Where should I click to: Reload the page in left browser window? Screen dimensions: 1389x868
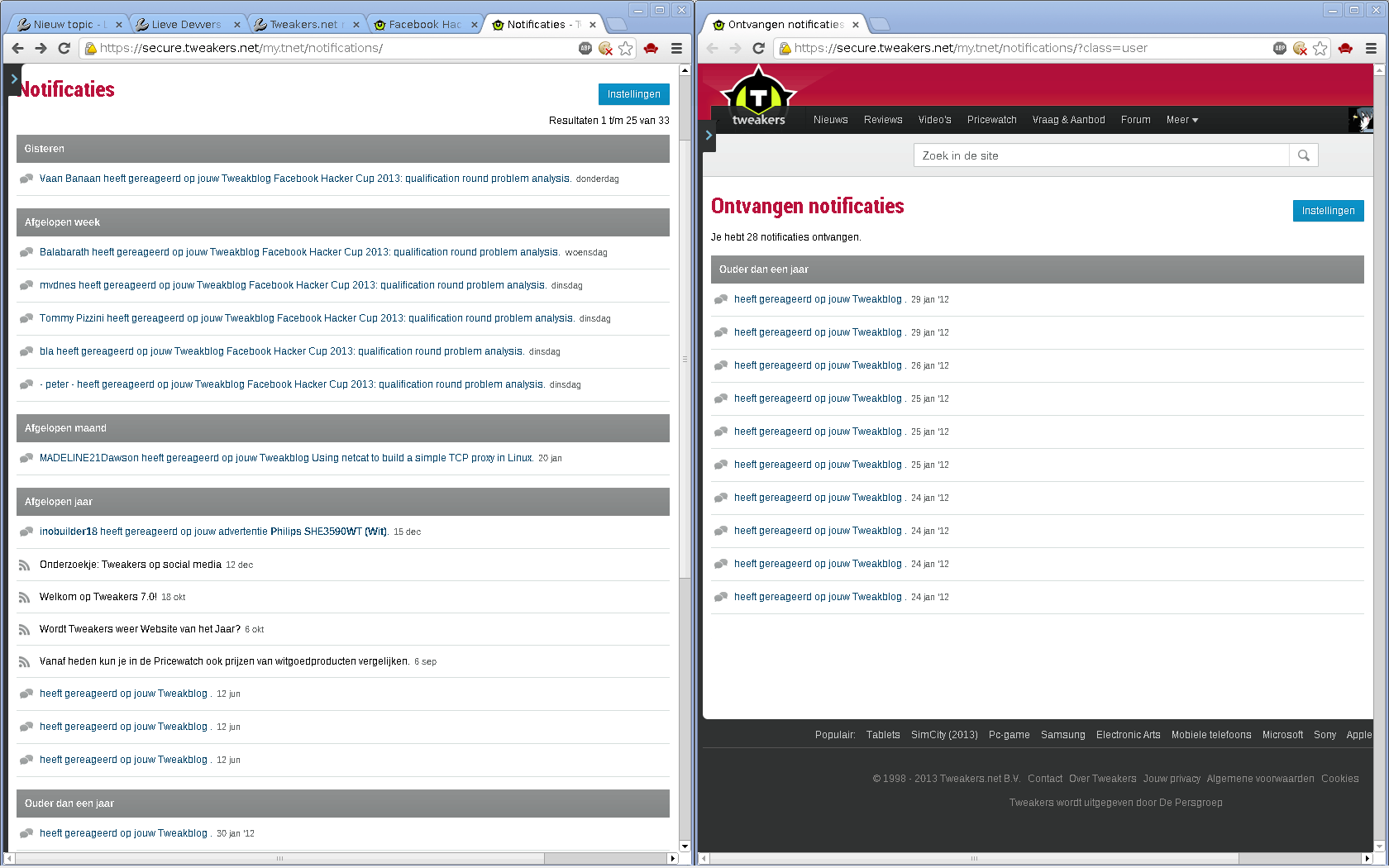(64, 48)
